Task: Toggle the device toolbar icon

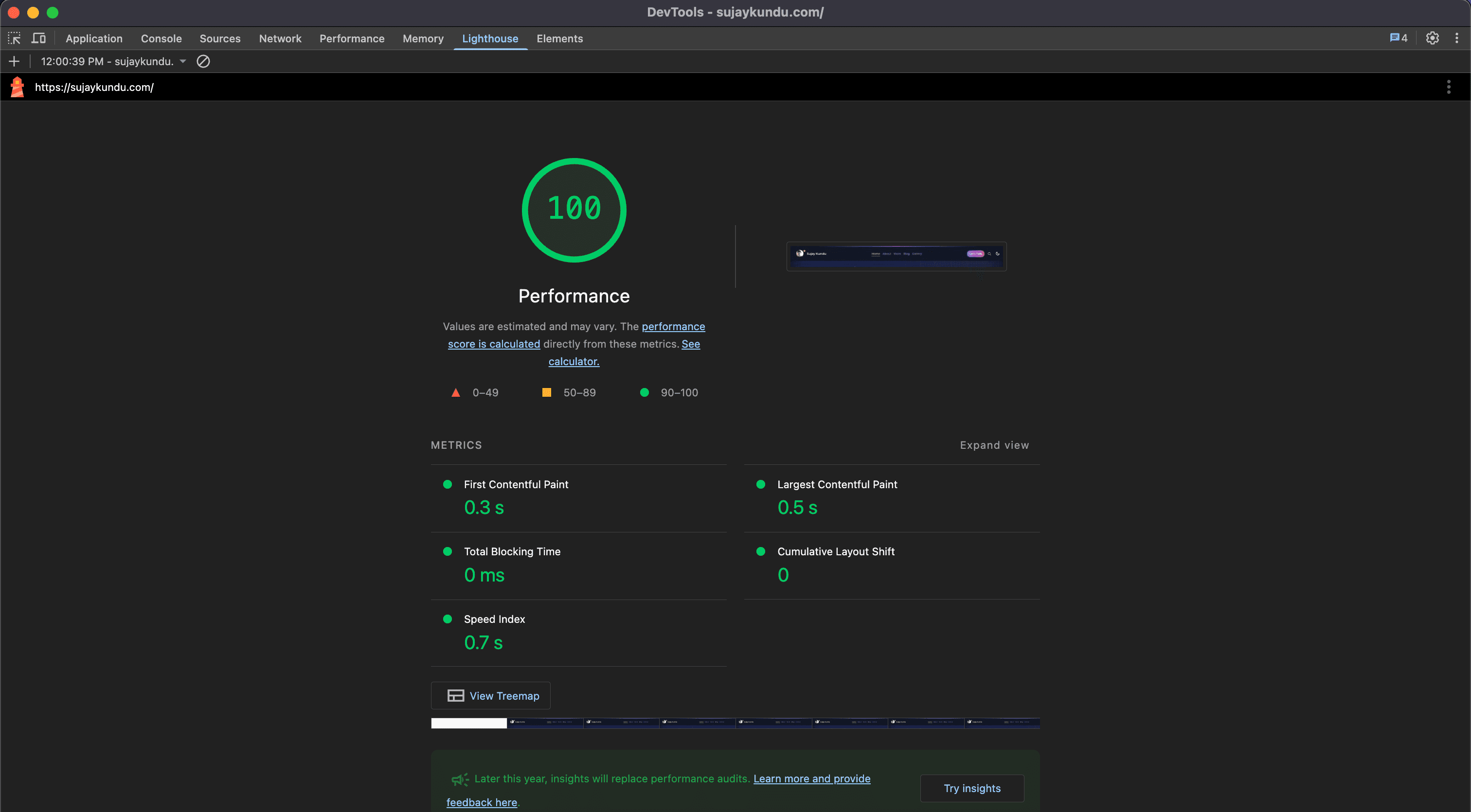Action: pyautogui.click(x=38, y=38)
